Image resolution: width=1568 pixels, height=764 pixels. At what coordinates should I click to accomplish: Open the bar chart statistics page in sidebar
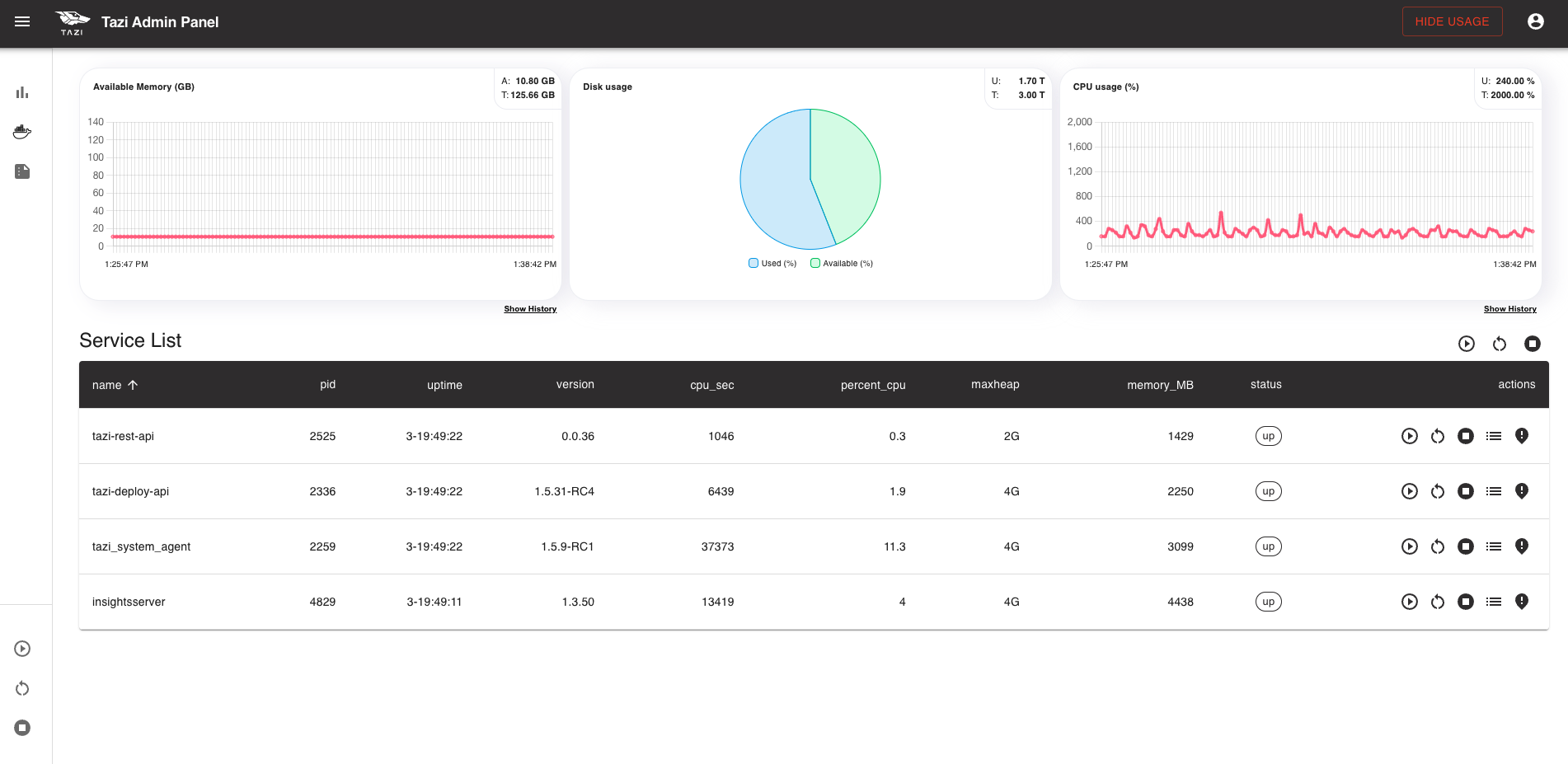click(22, 92)
